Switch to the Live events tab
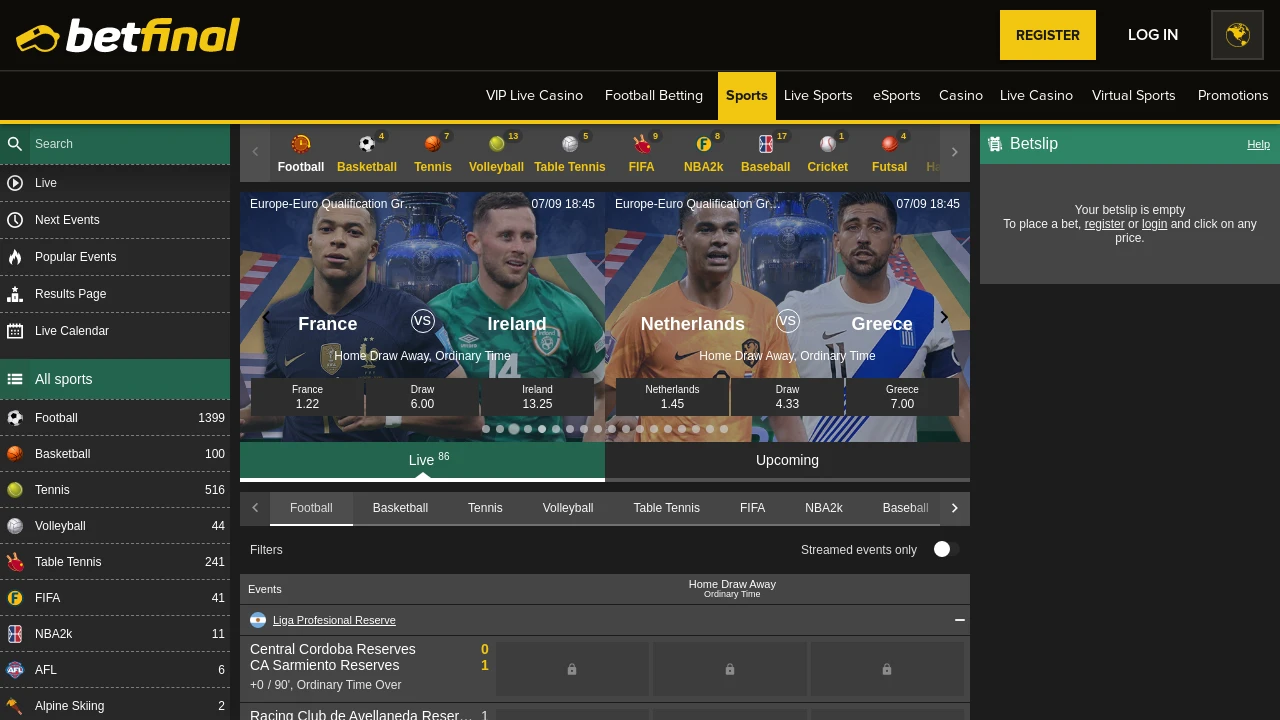The image size is (1280, 720). point(422,461)
